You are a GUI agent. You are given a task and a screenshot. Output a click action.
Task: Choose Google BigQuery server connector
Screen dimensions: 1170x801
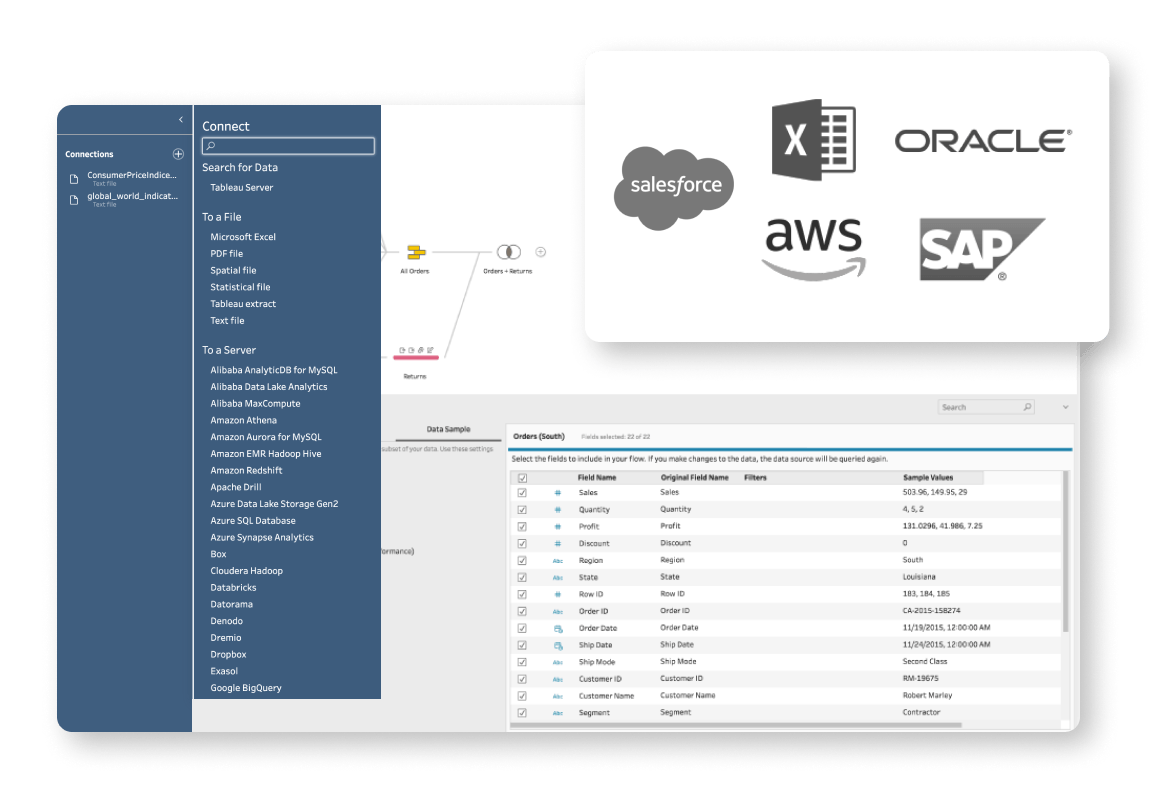click(246, 688)
